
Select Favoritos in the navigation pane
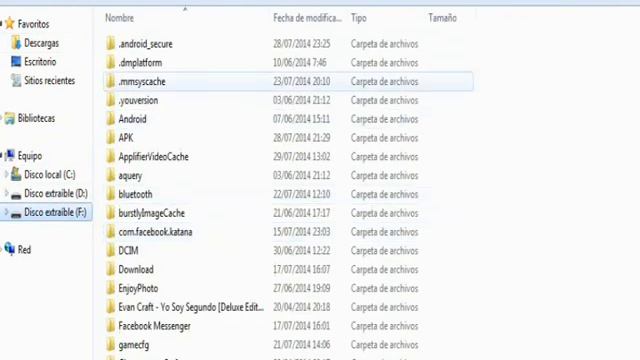click(33, 24)
